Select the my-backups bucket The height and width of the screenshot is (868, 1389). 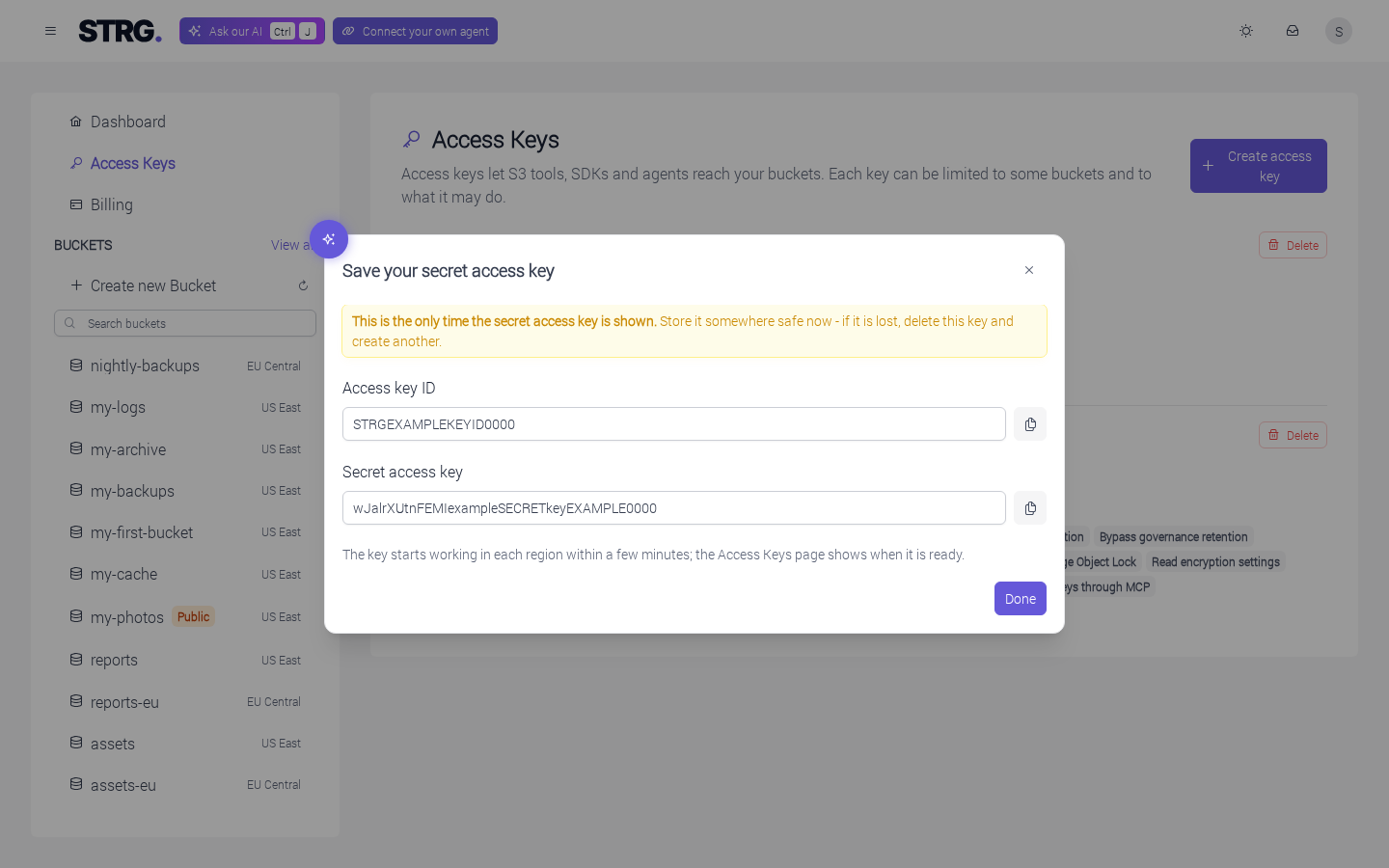(x=185, y=491)
